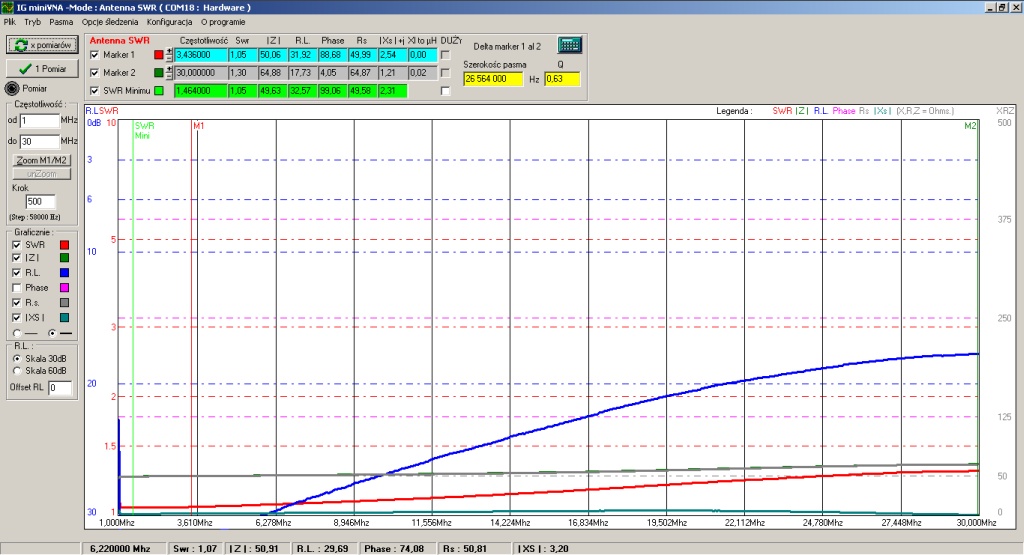This screenshot has width=1024, height=555.
Task: Click the Marker 2 green color square
Action: click(158, 73)
